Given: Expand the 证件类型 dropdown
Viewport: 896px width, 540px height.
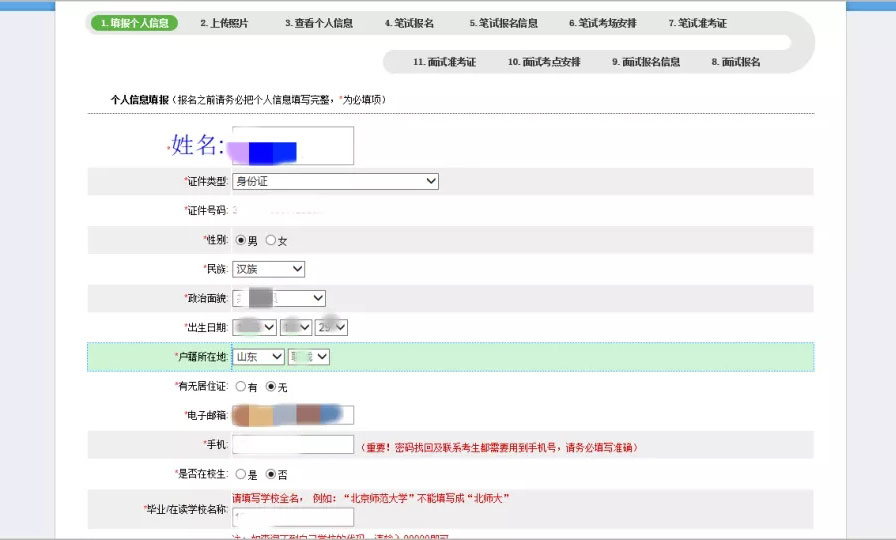Looking at the screenshot, I should [x=335, y=181].
